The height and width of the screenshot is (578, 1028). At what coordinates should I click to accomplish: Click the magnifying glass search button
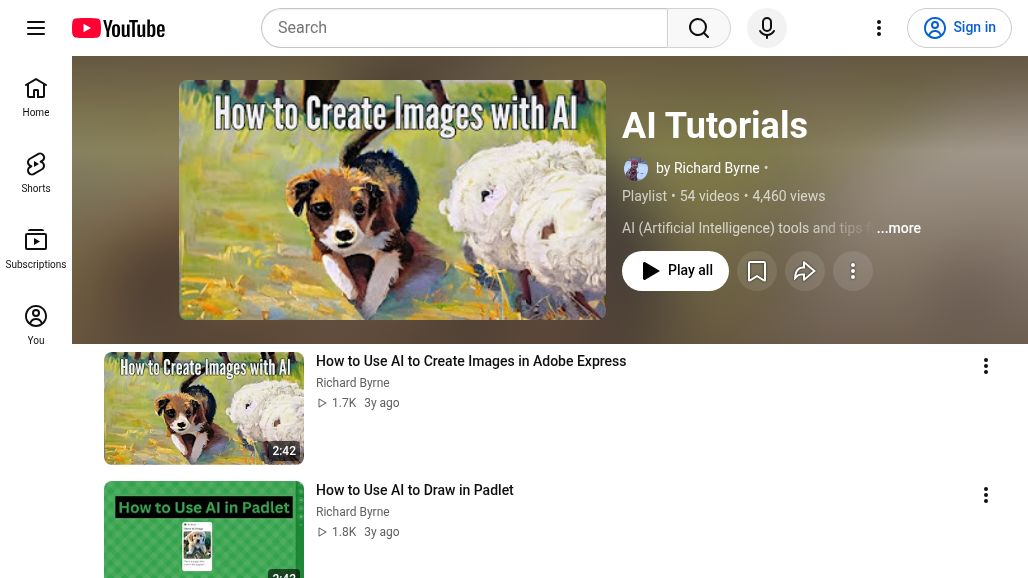click(x=699, y=28)
